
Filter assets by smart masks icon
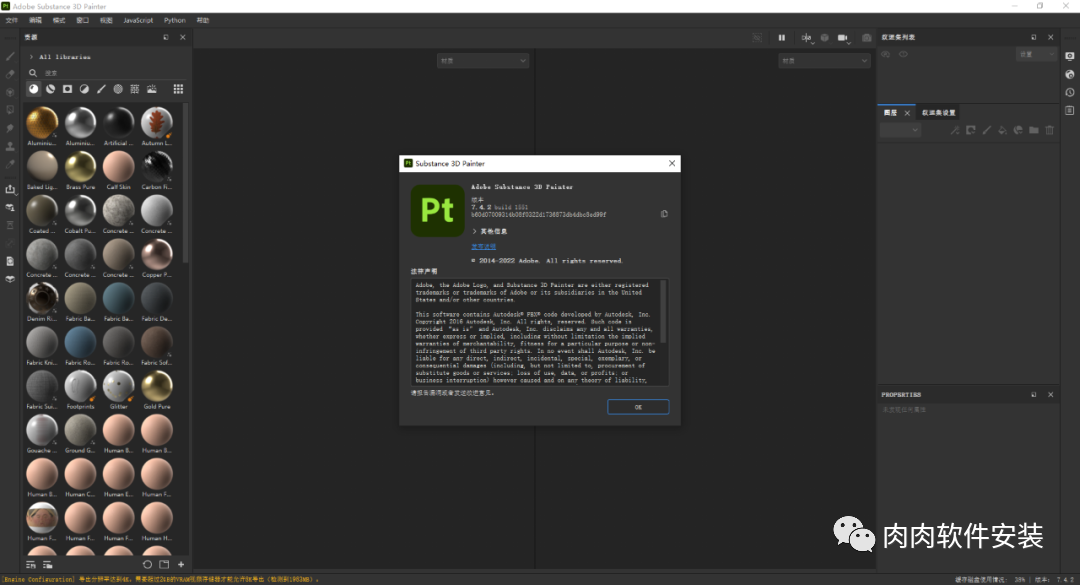pyautogui.click(x=68, y=89)
